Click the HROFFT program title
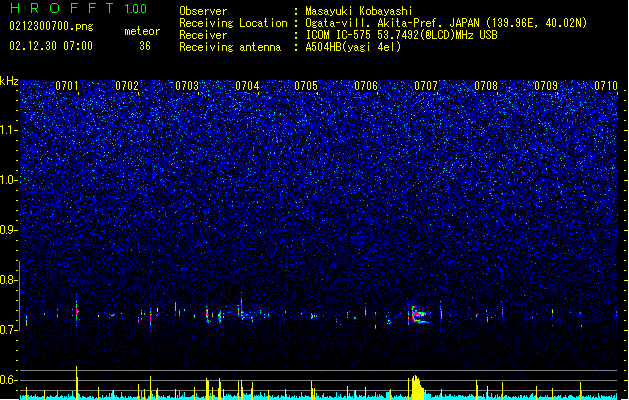 coord(63,8)
